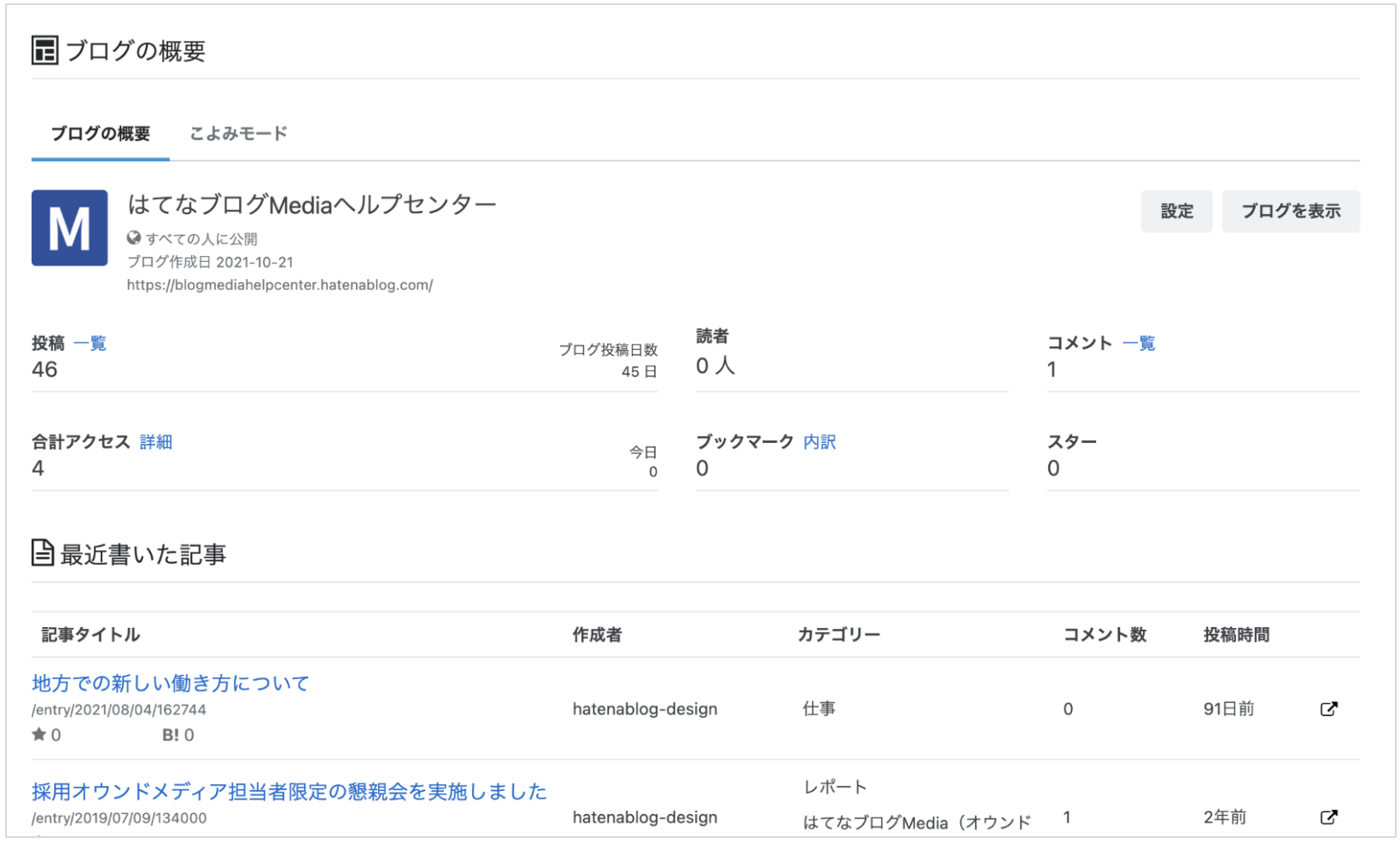Click the ブログを表示 button
Image resolution: width=1400 pixels, height=843 pixels.
coord(1290,211)
